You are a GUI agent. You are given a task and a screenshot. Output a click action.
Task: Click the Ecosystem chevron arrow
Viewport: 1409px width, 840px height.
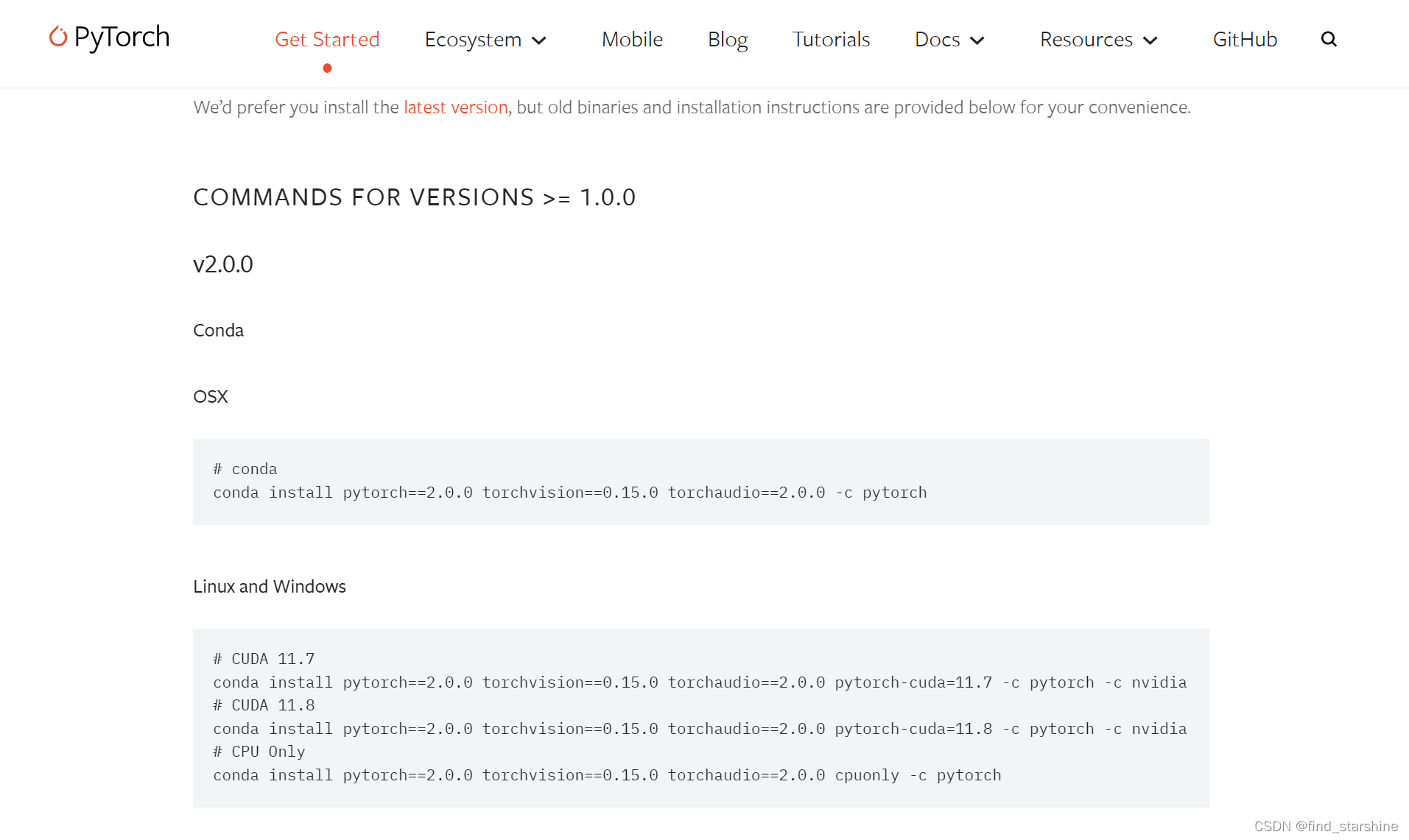click(539, 40)
